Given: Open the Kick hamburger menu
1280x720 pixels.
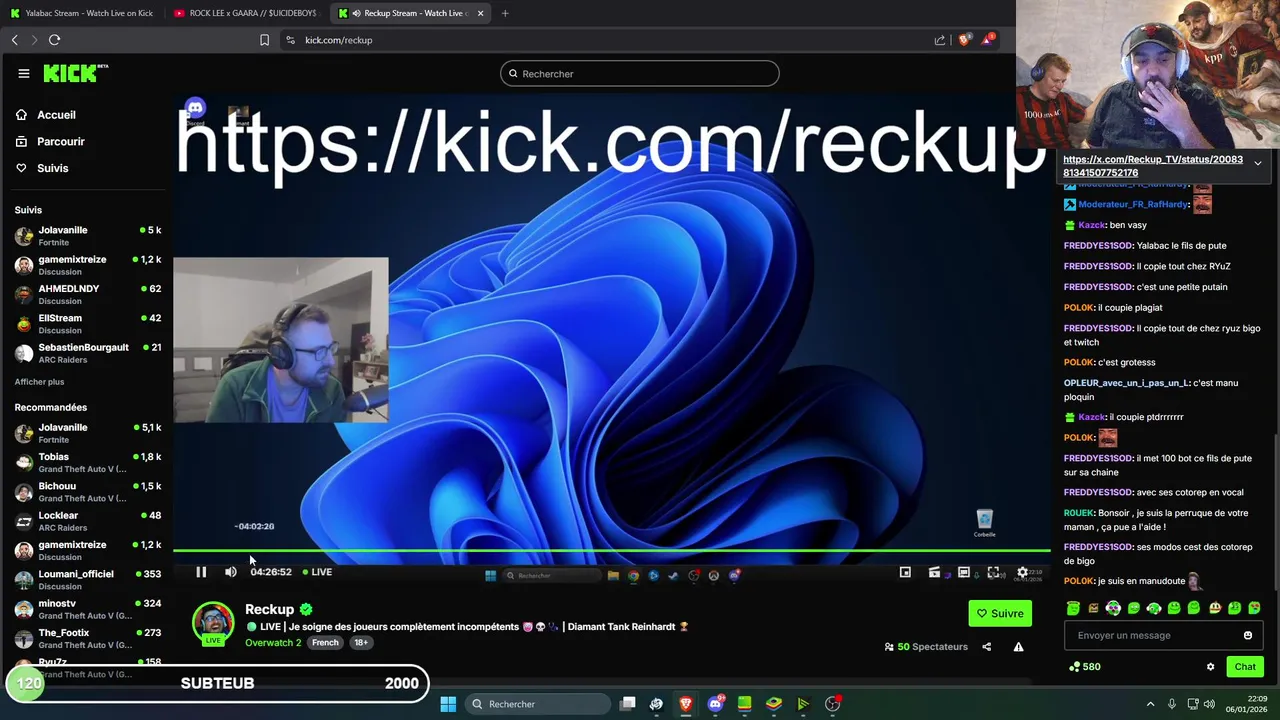Looking at the screenshot, I should (23, 73).
